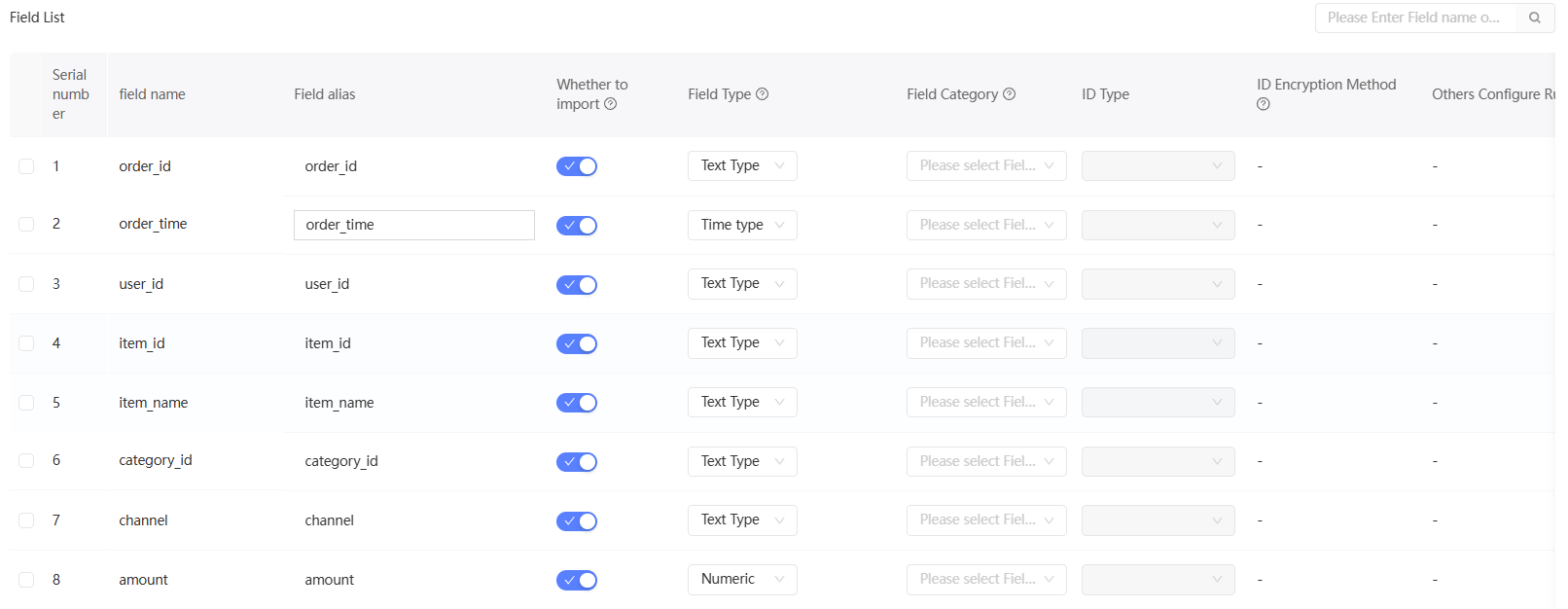Check the checkbox for row 3 user_id
This screenshot has height=609, width=1568.
(x=26, y=284)
